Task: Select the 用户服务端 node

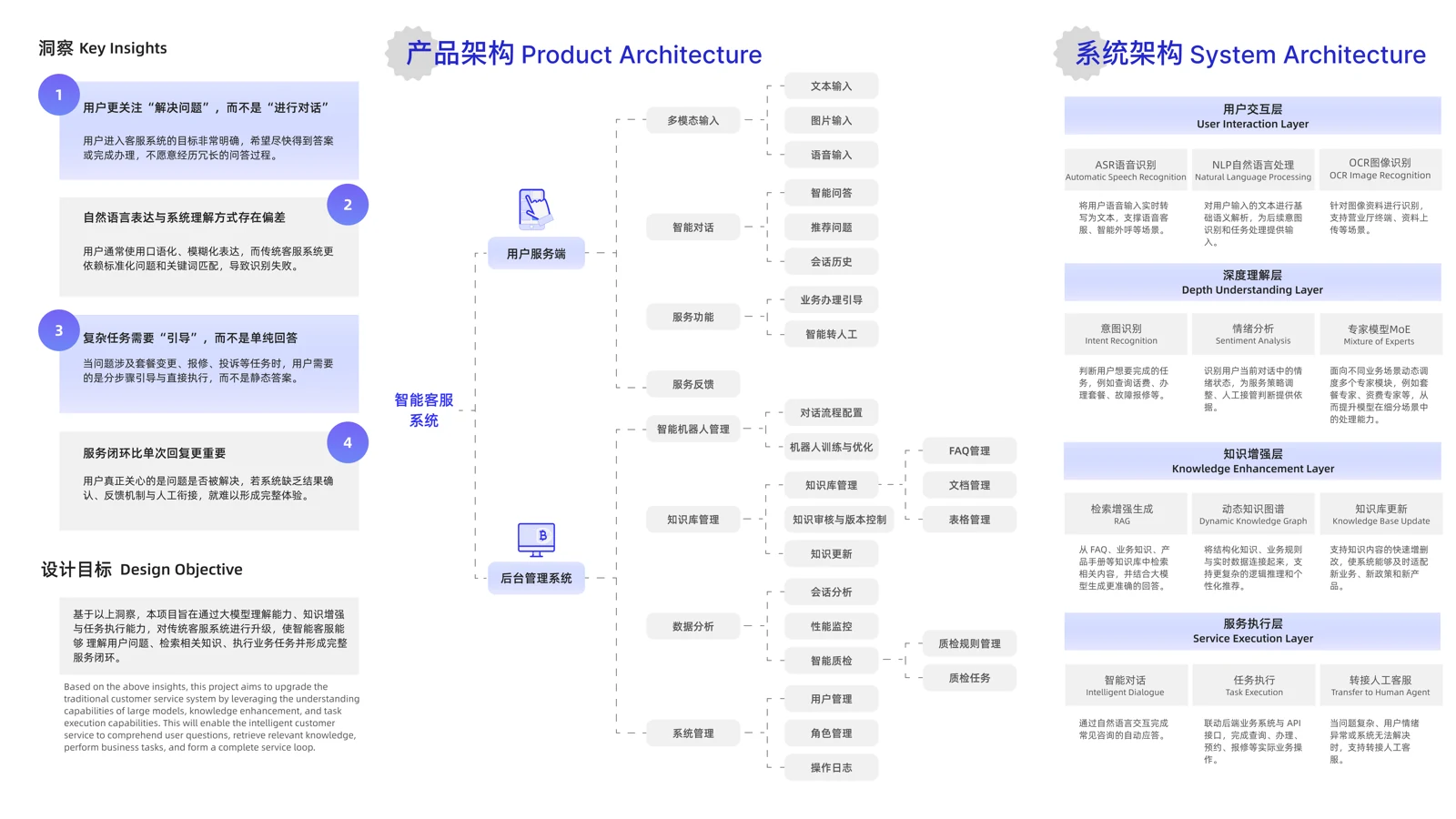Action: 536,253
